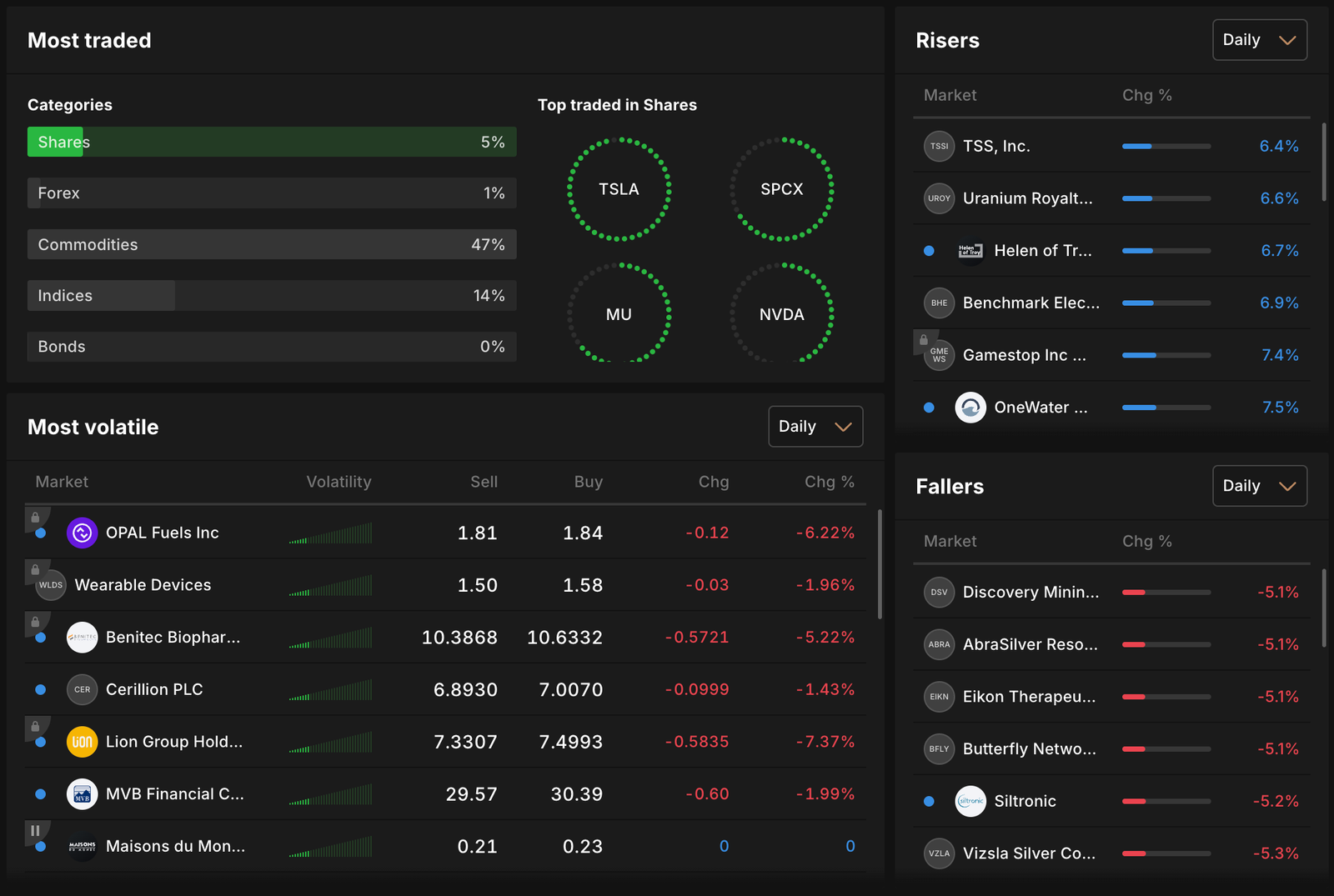This screenshot has height=896, width=1334.
Task: Sort by Volatility column header
Action: [x=339, y=482]
